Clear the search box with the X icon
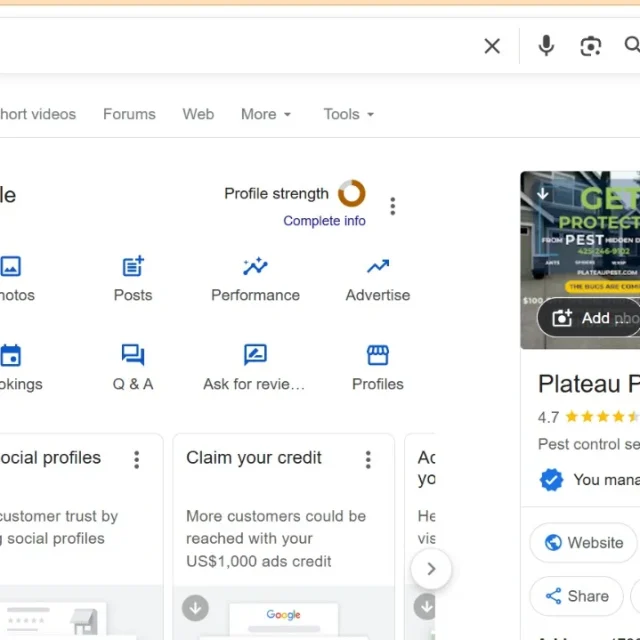 coord(492,46)
